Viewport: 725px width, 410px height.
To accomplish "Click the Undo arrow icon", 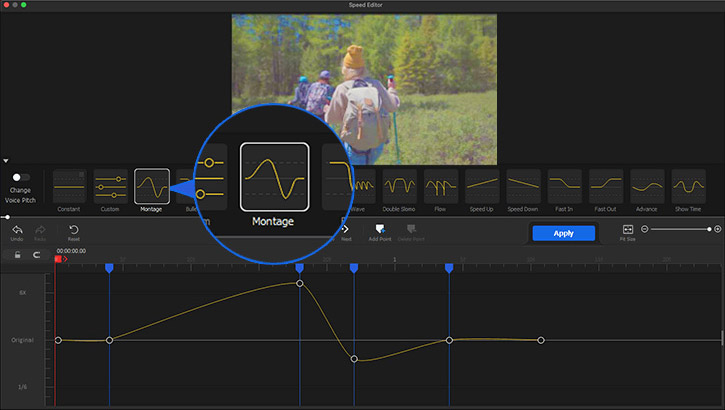I will point(17,230).
